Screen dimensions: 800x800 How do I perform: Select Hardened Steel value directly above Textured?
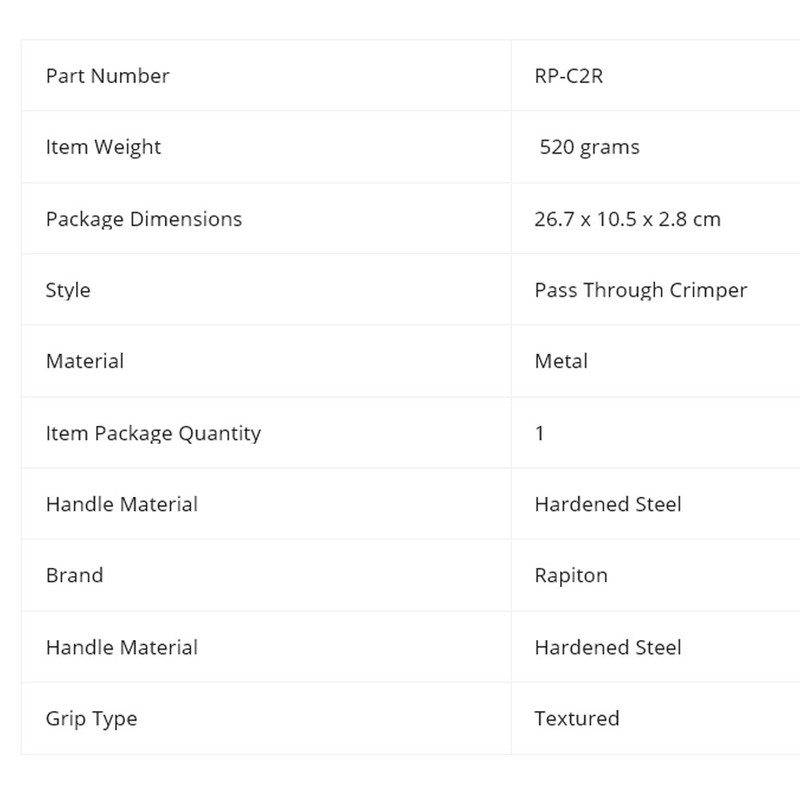608,647
